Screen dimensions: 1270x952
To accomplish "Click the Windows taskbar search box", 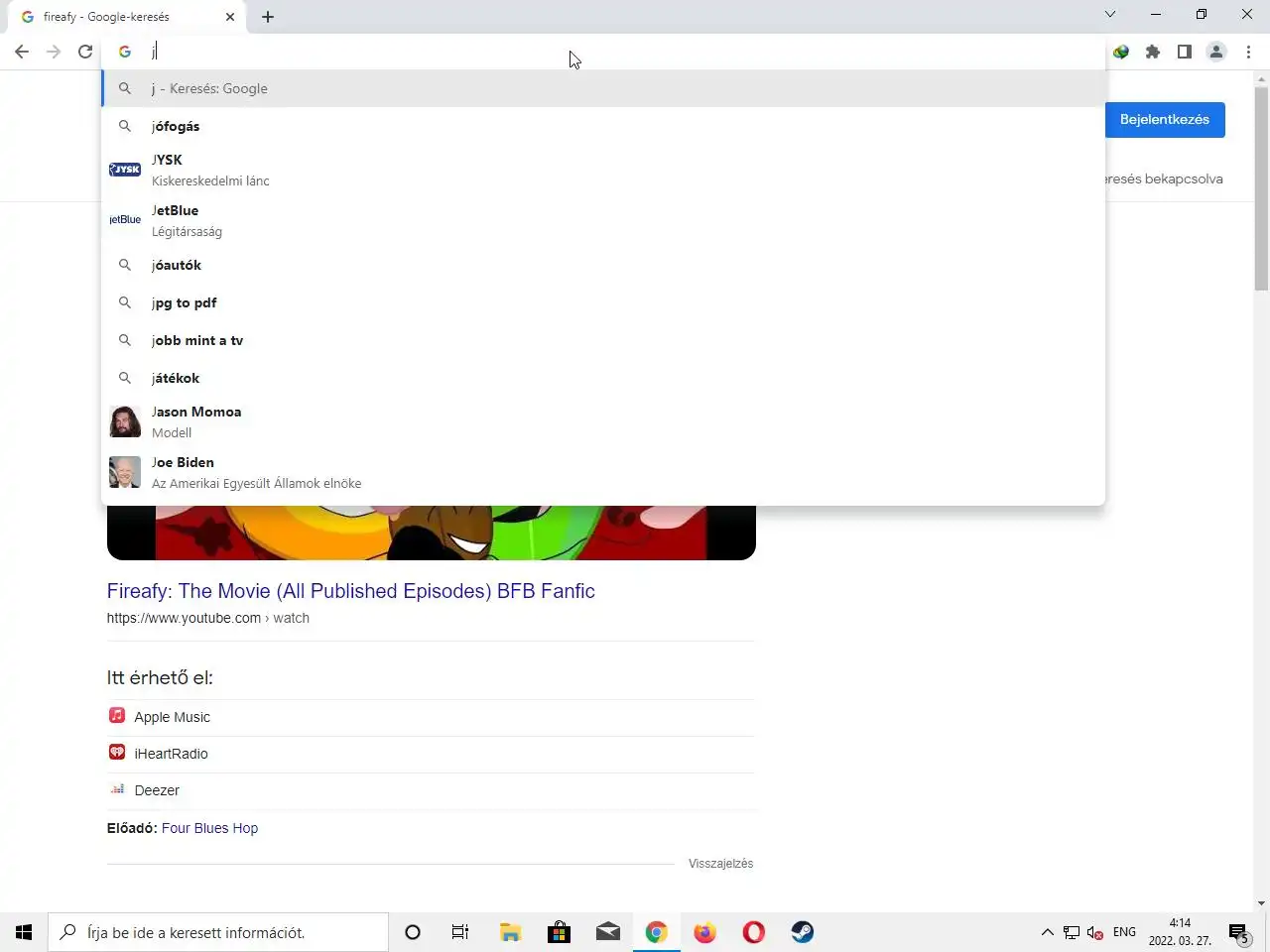I will click(x=218, y=932).
